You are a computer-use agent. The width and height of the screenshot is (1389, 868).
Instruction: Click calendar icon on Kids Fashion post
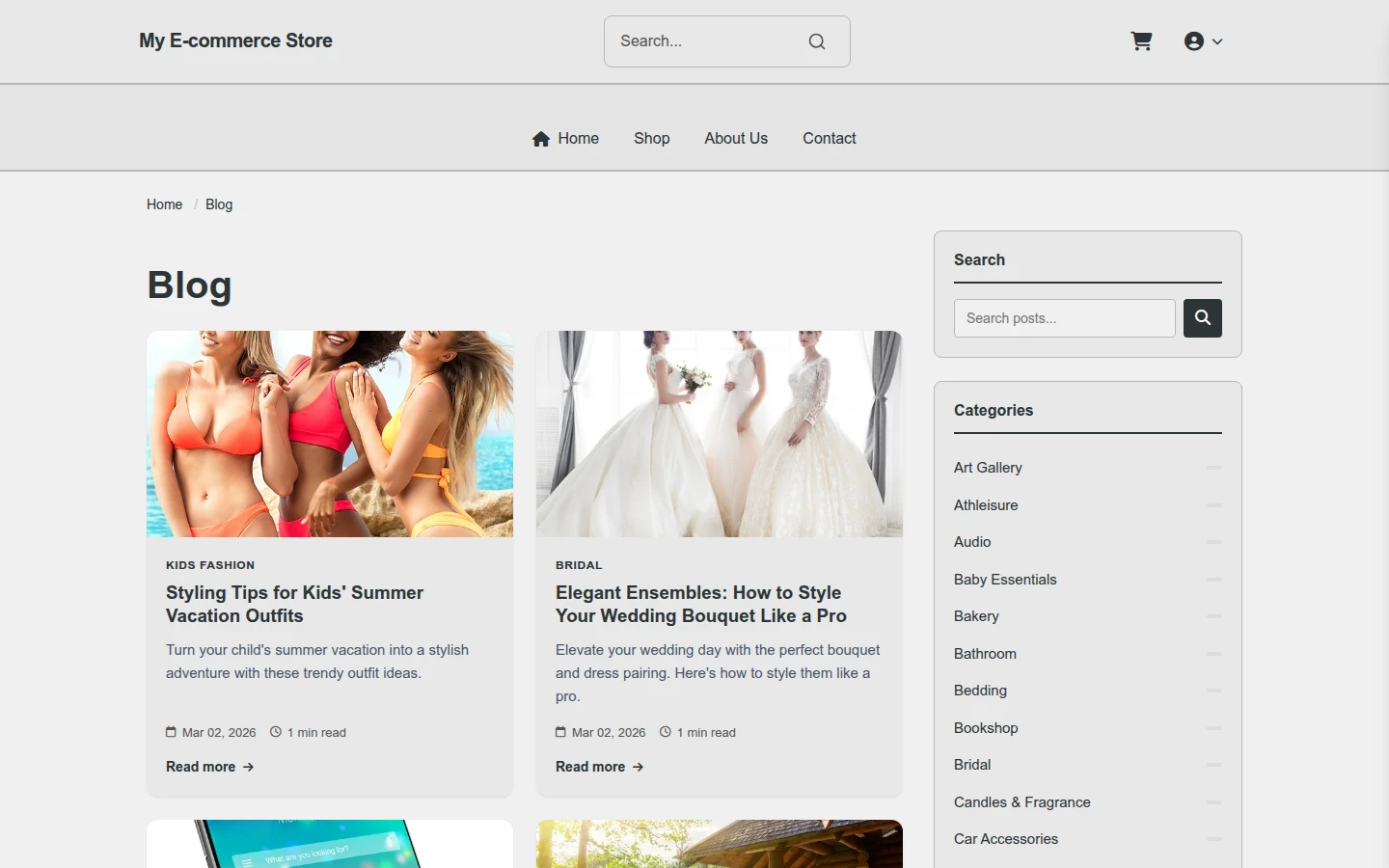click(x=171, y=732)
